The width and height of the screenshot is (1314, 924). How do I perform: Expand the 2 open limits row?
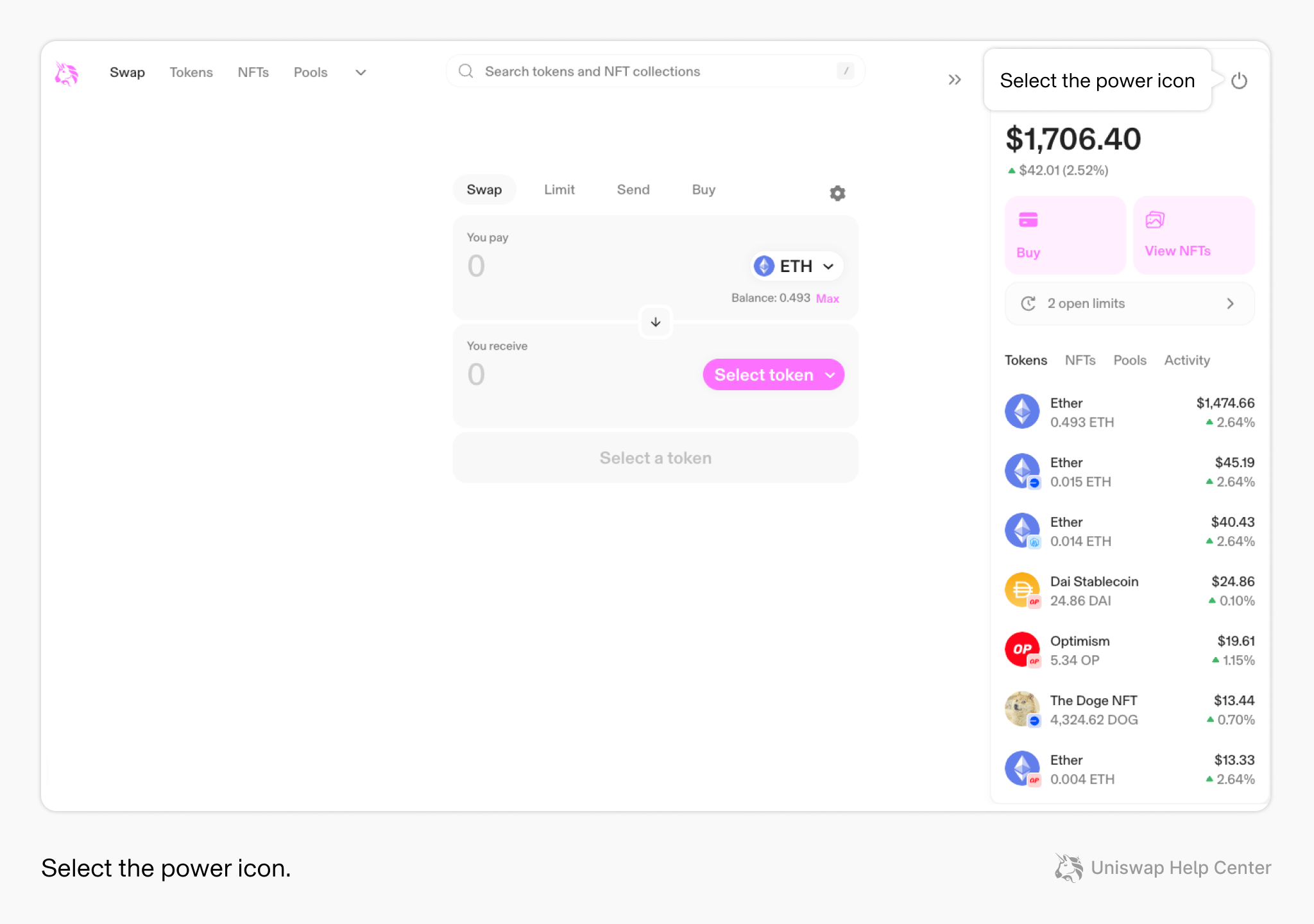click(x=1129, y=304)
